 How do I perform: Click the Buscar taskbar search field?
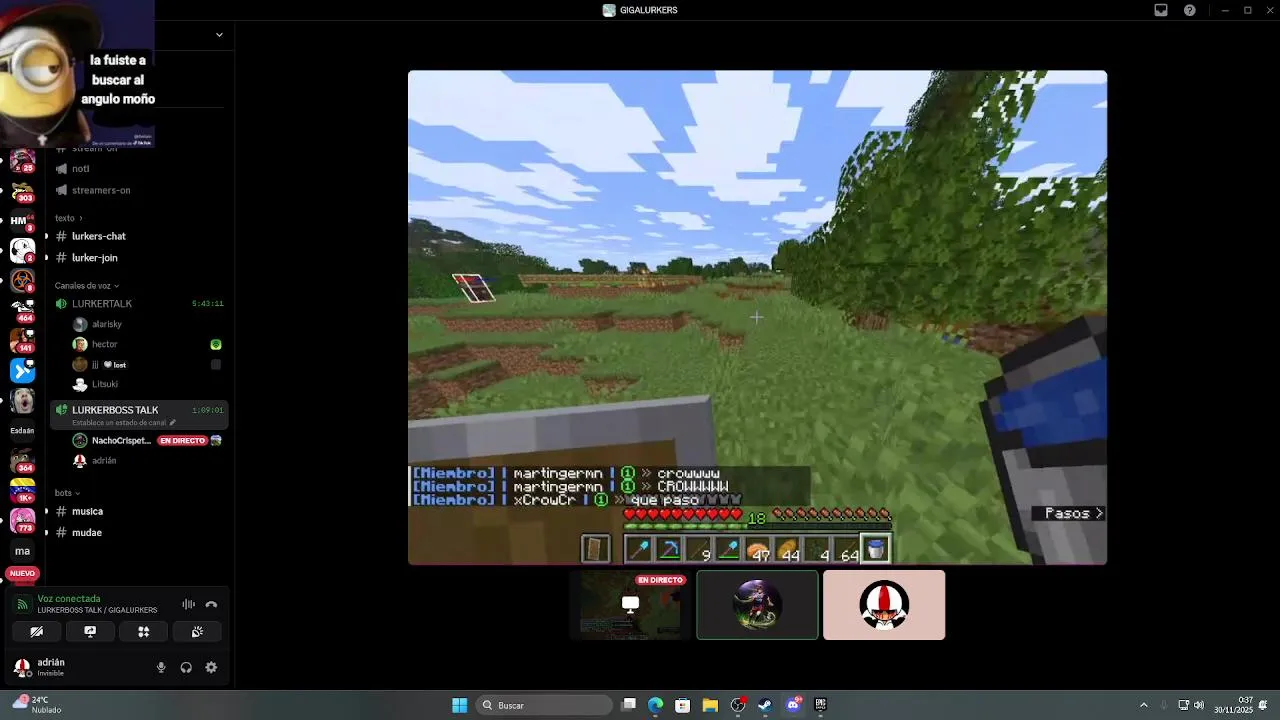click(x=544, y=705)
